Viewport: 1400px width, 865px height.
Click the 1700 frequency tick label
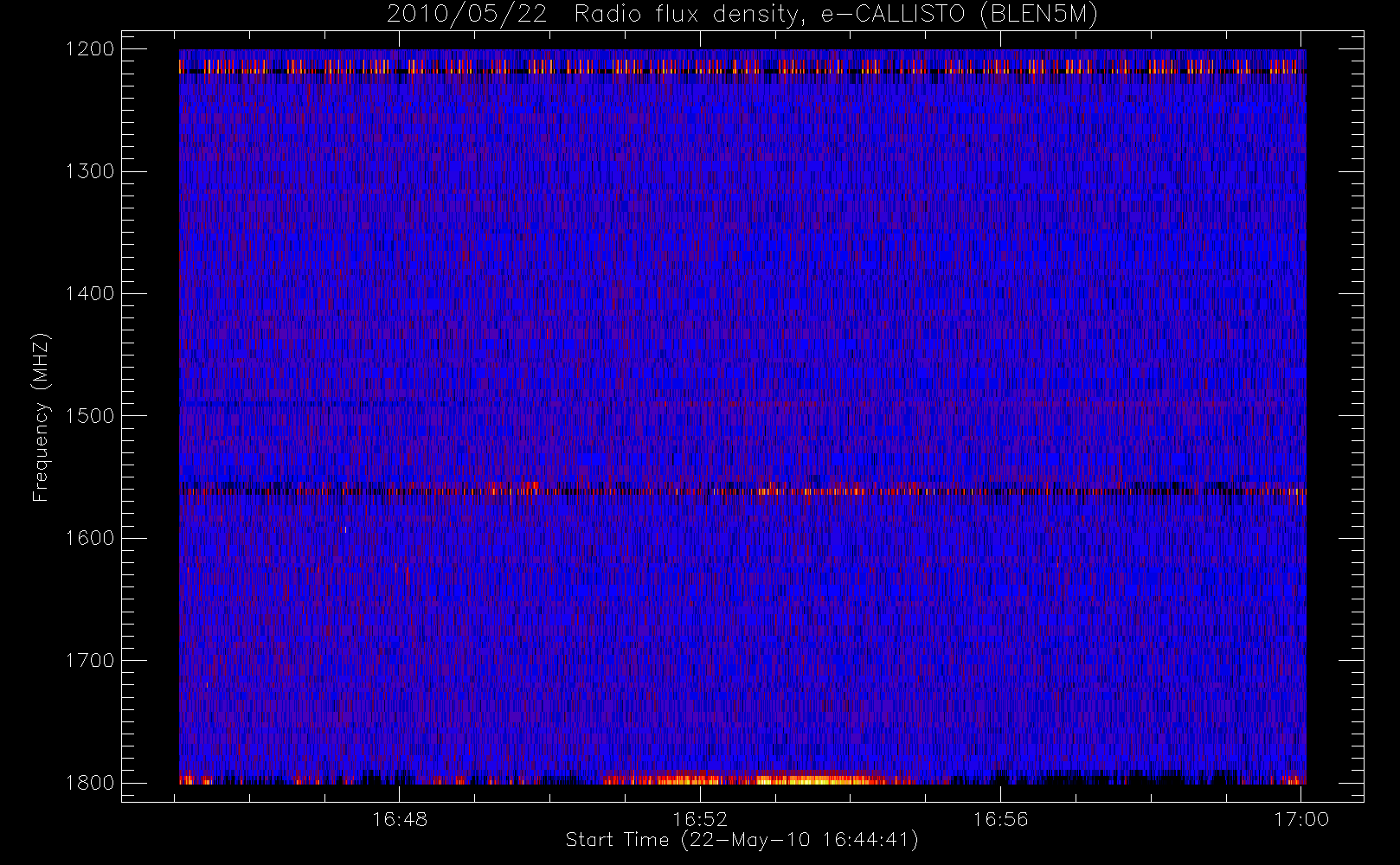91,660
